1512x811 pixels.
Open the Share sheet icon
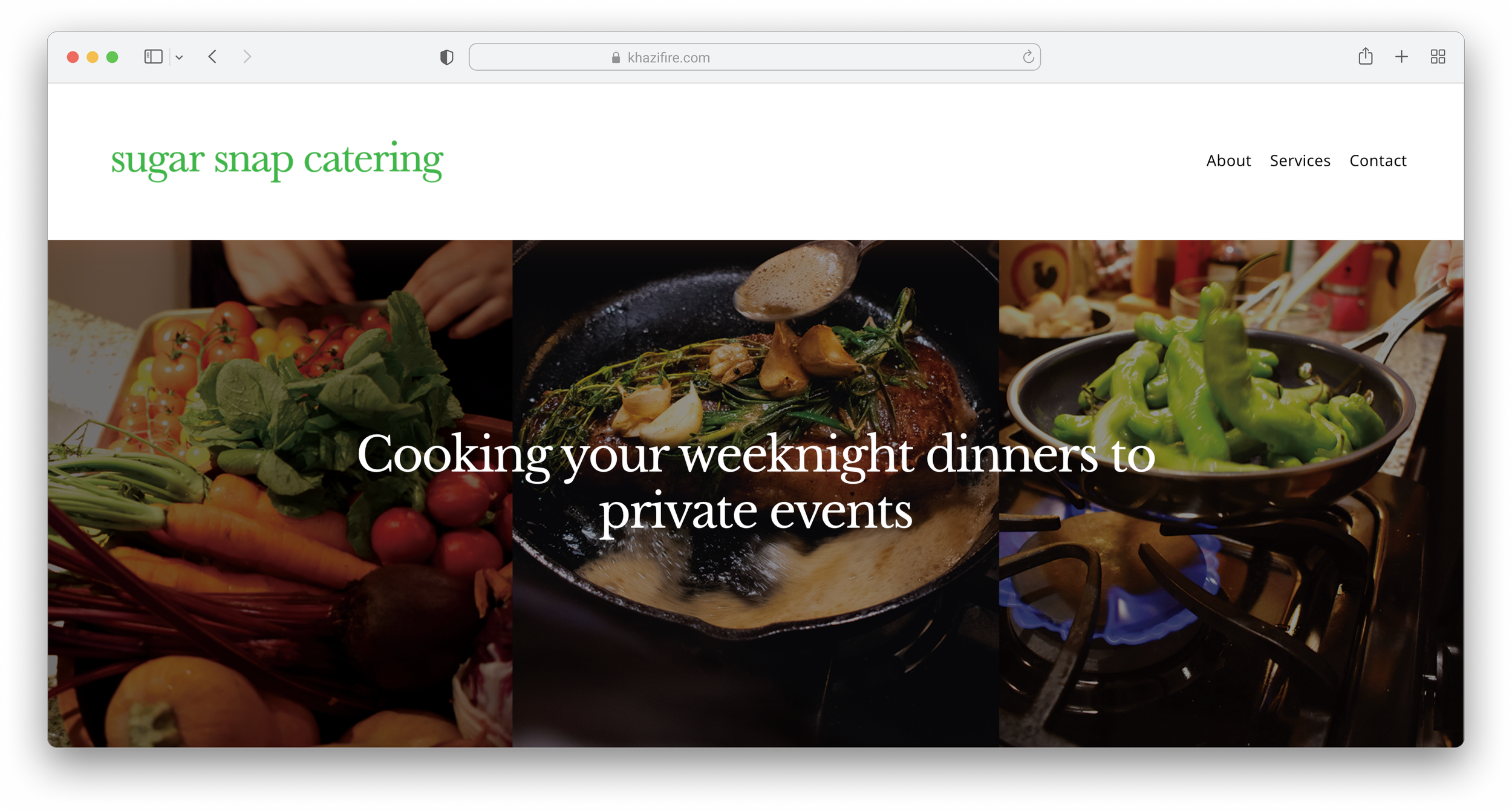point(1365,56)
